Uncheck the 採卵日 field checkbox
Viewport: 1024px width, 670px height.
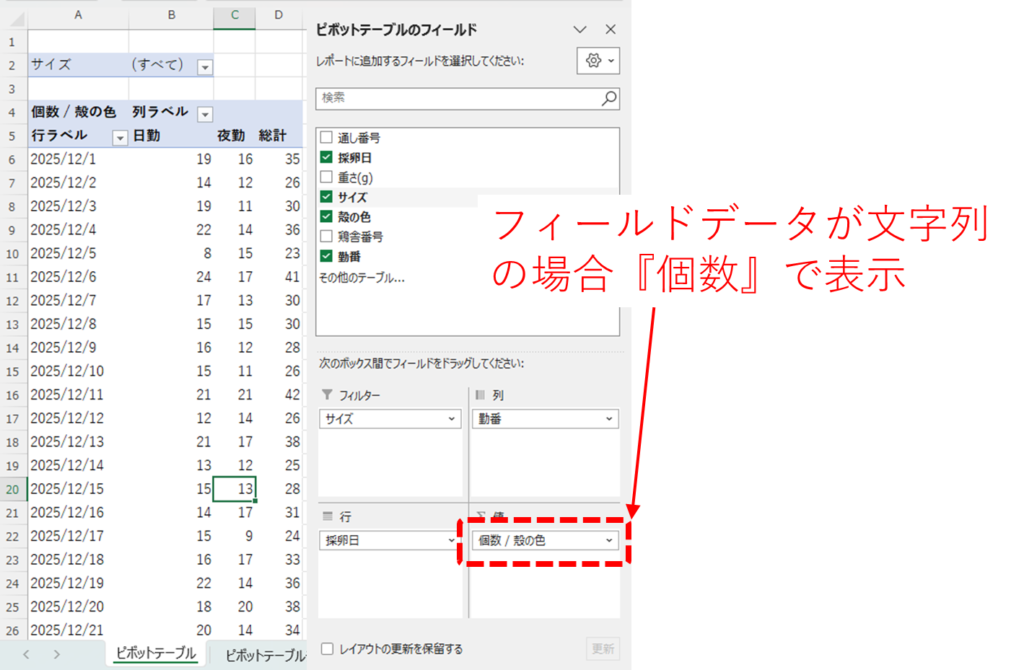pyautogui.click(x=326, y=158)
